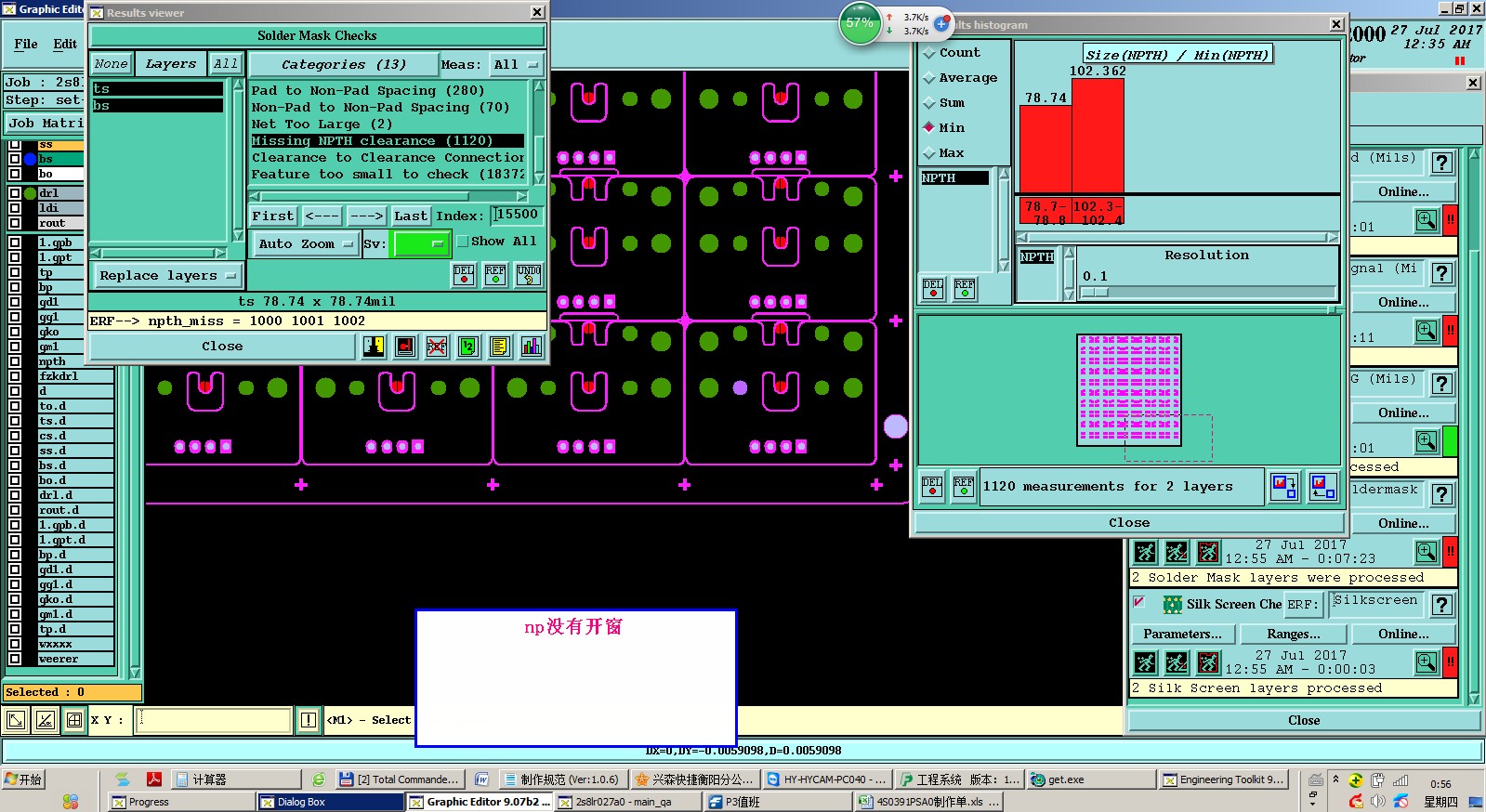Select Sum radio option
This screenshot has height=812, width=1486.
click(928, 103)
